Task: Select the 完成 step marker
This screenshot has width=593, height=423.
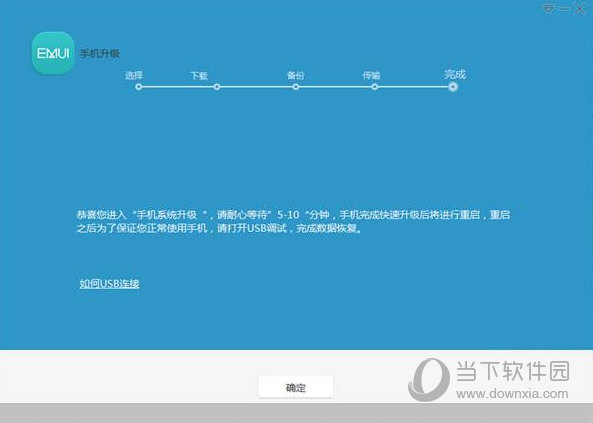Action: coord(453,87)
